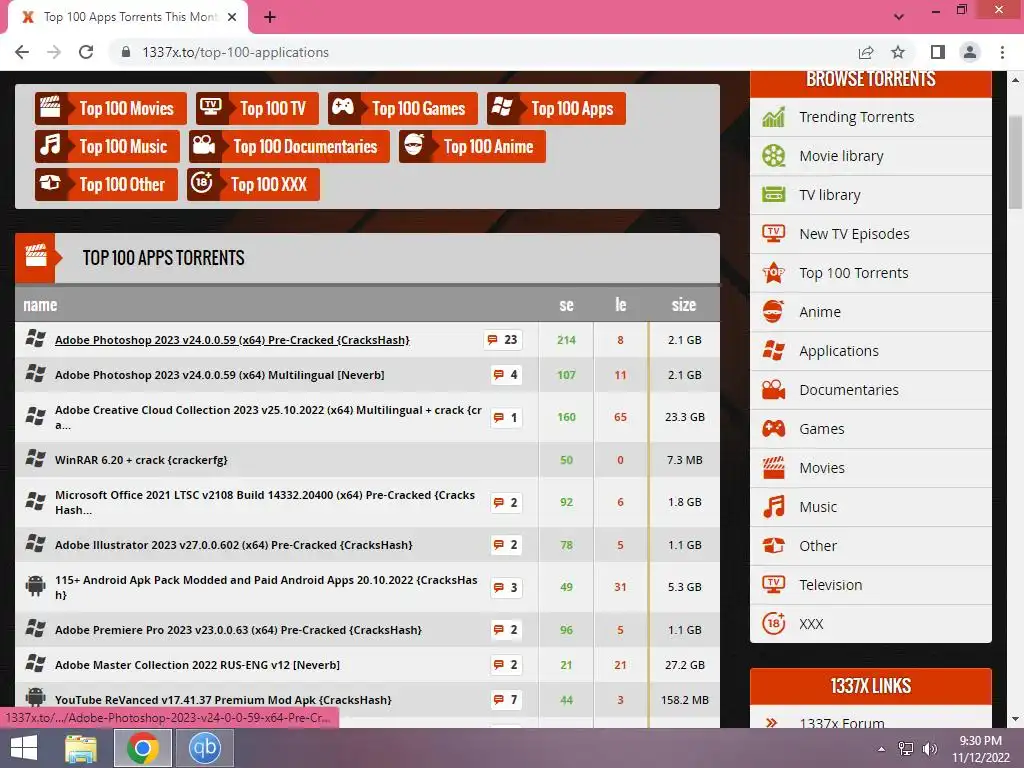
Task: Open Adobe Photoshop 2023 Pre-Cracked CracksHash torrent
Action: tap(232, 340)
